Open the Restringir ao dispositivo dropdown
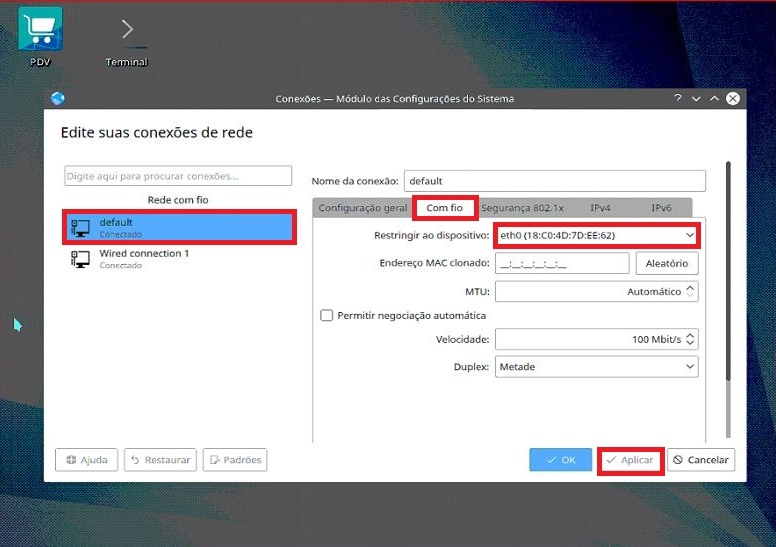 pyautogui.click(x=596, y=236)
